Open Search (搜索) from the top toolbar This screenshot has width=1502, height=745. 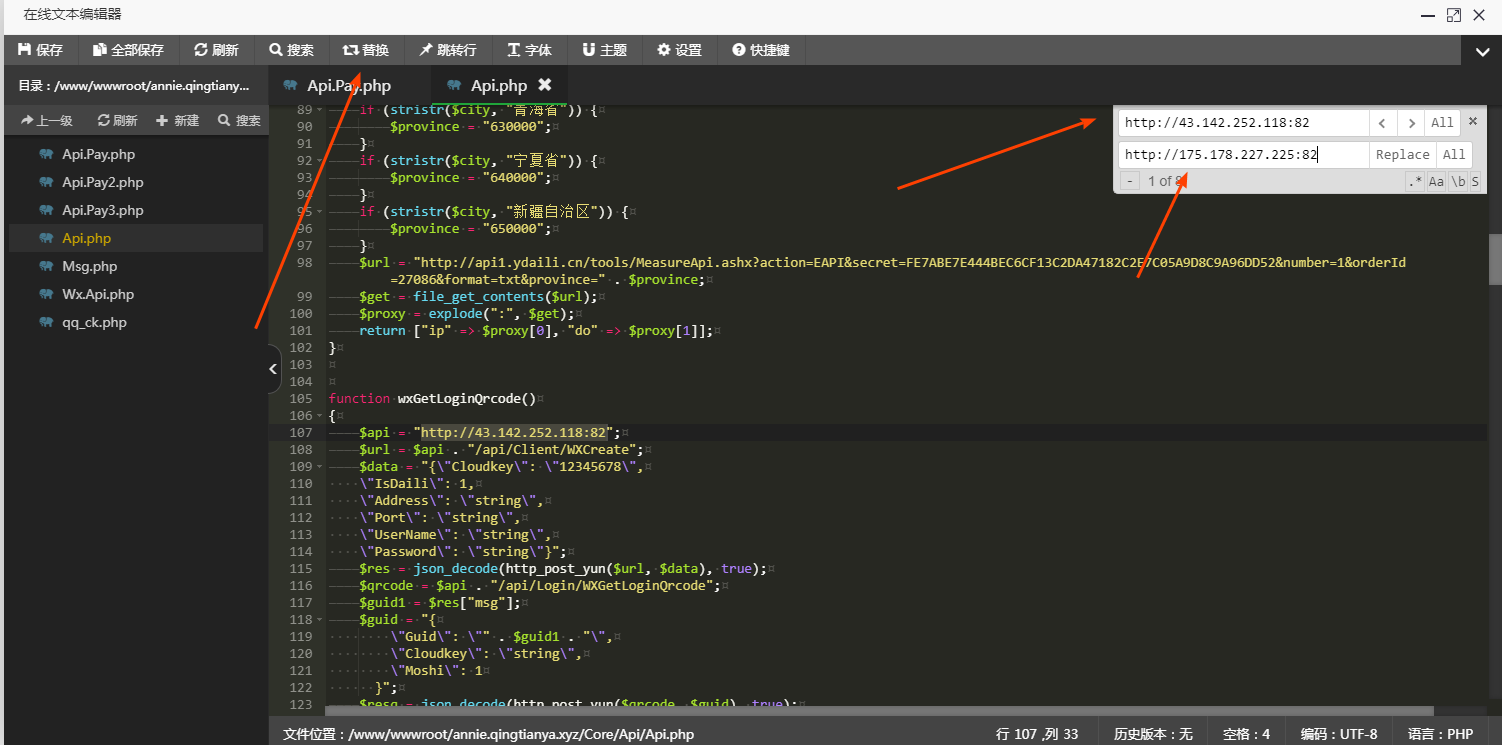(291, 50)
